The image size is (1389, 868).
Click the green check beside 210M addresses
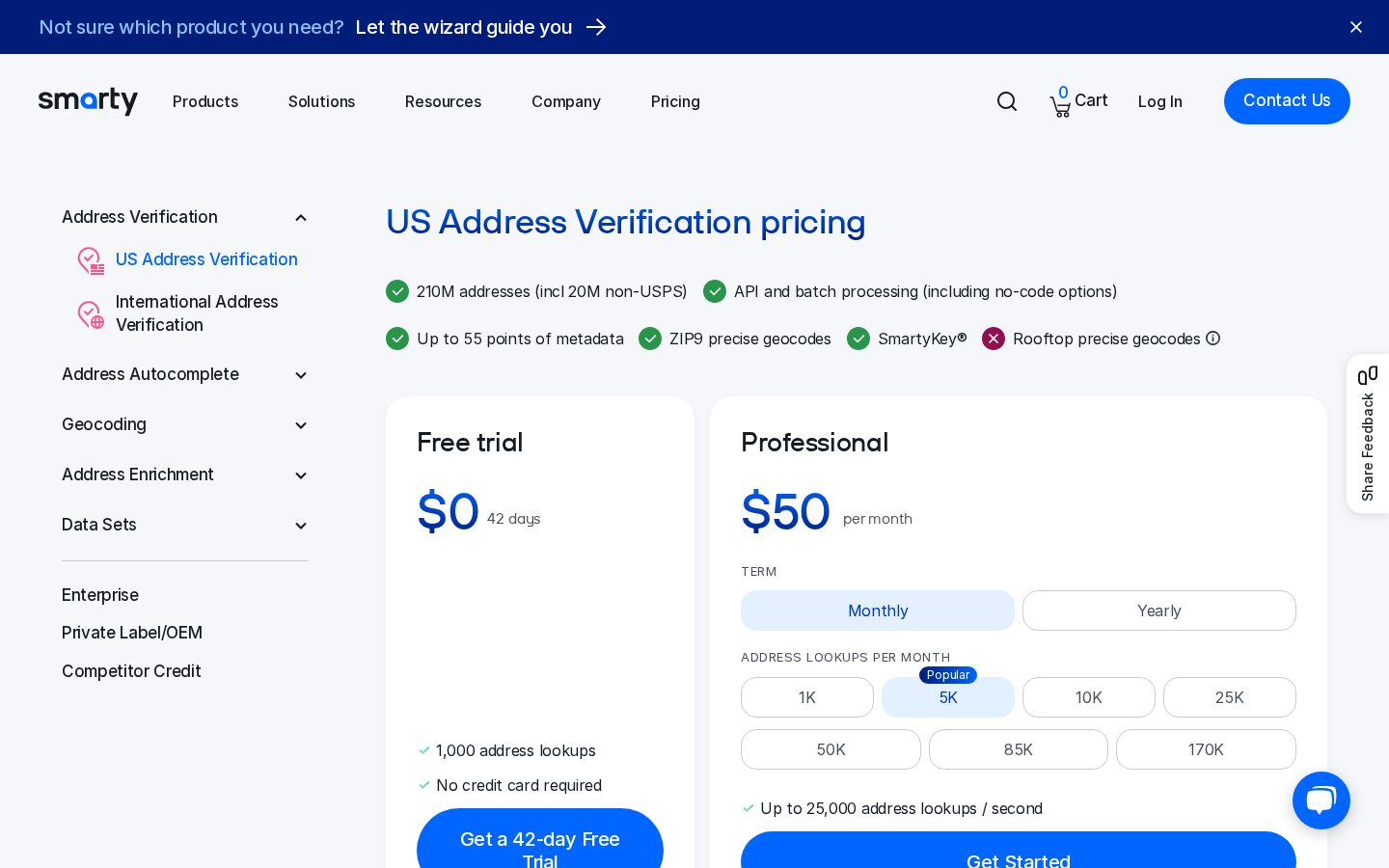[x=397, y=291]
